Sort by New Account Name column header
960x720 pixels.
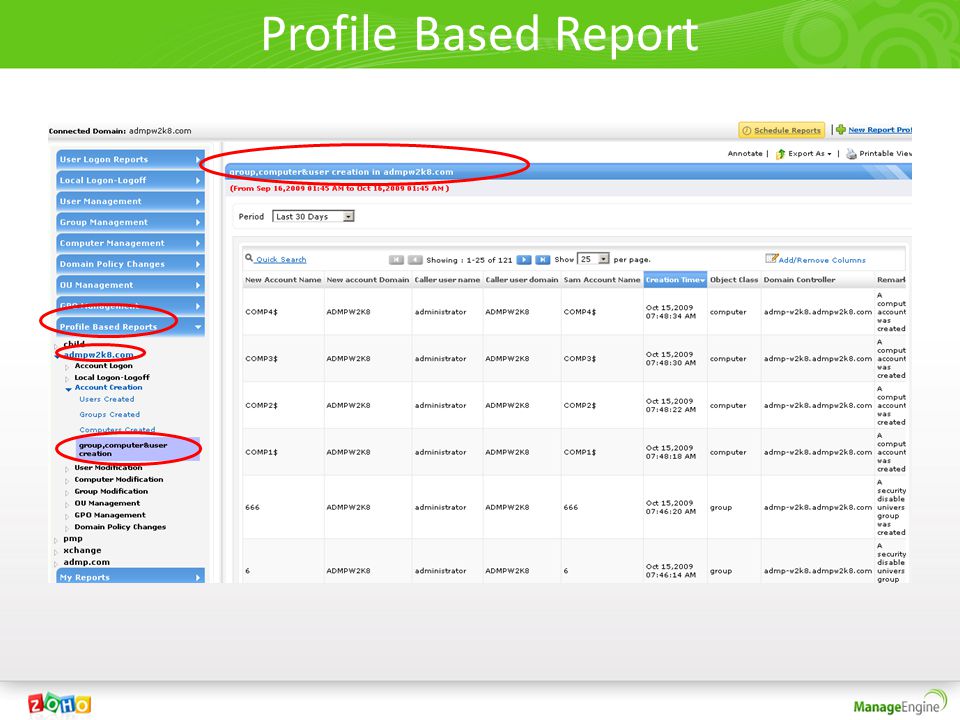tap(283, 280)
